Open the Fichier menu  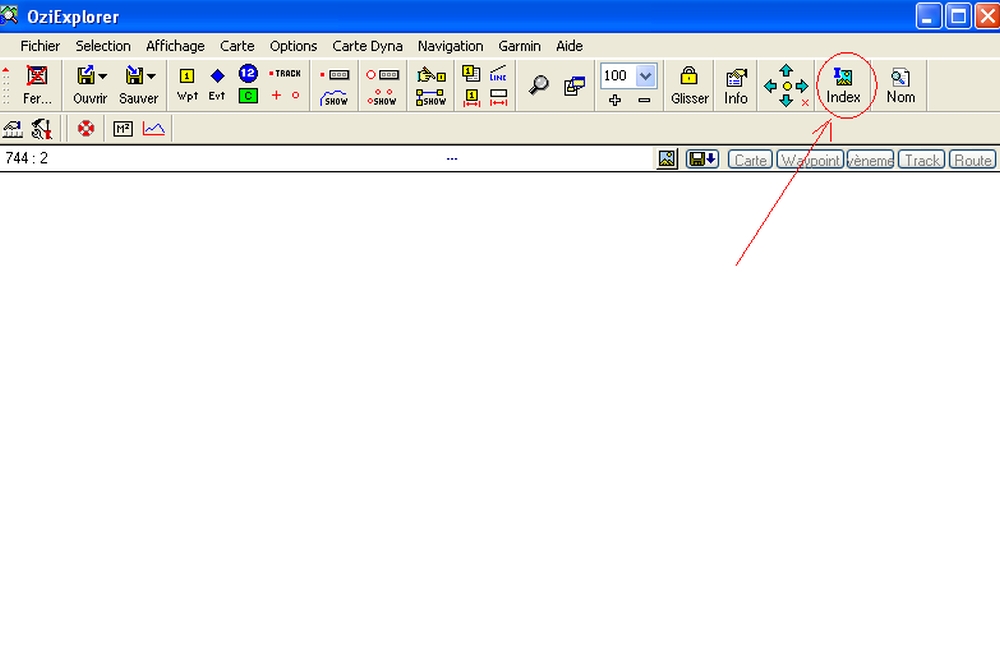[40, 46]
